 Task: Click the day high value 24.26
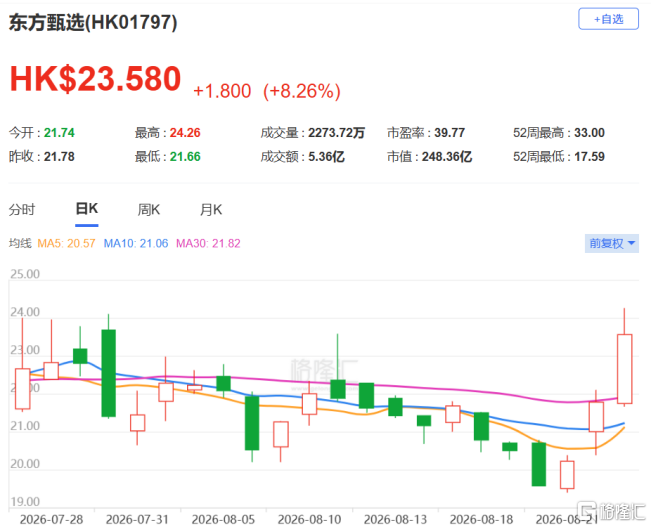click(185, 133)
